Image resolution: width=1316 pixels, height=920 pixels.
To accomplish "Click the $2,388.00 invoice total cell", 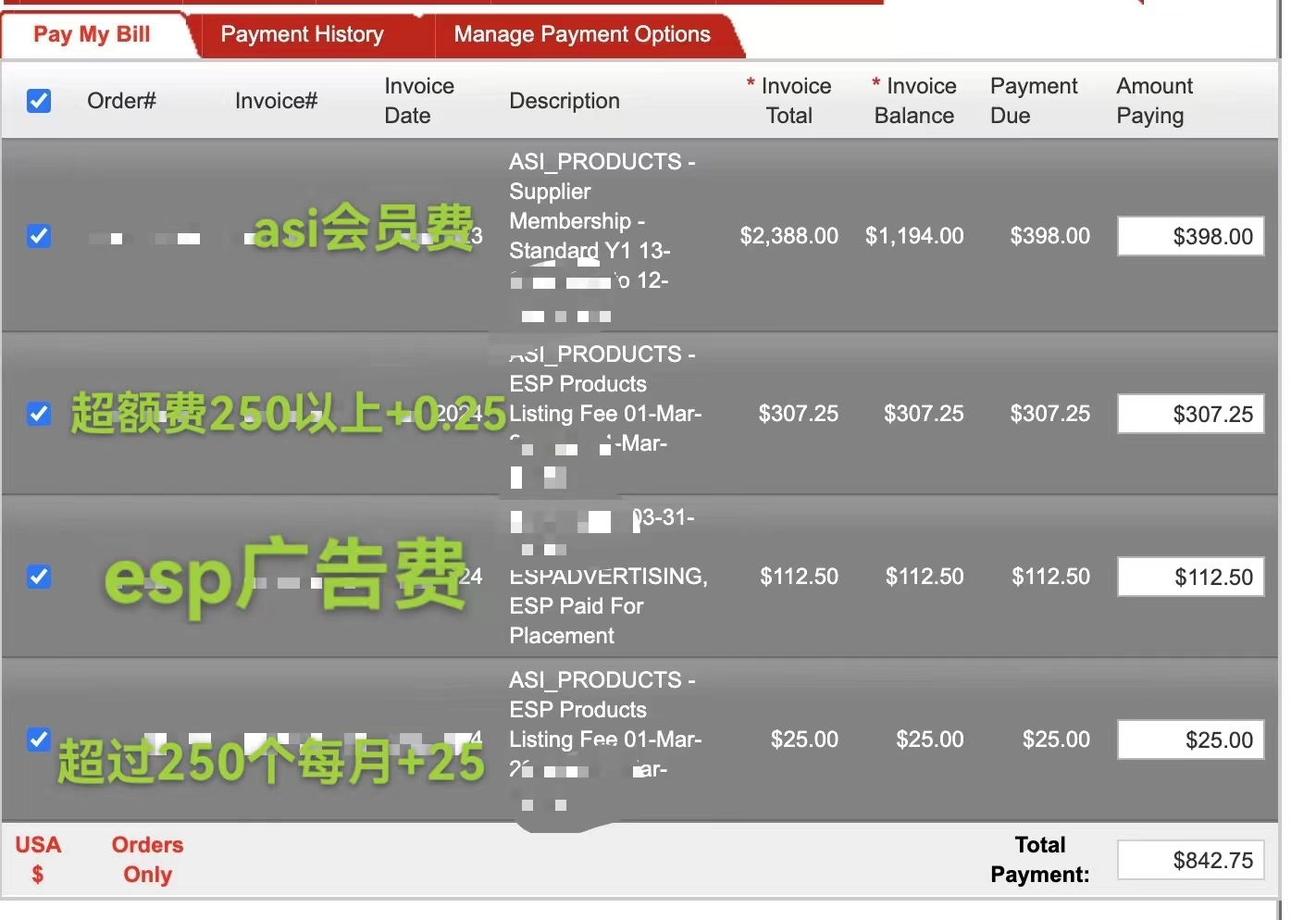I will coord(789,236).
